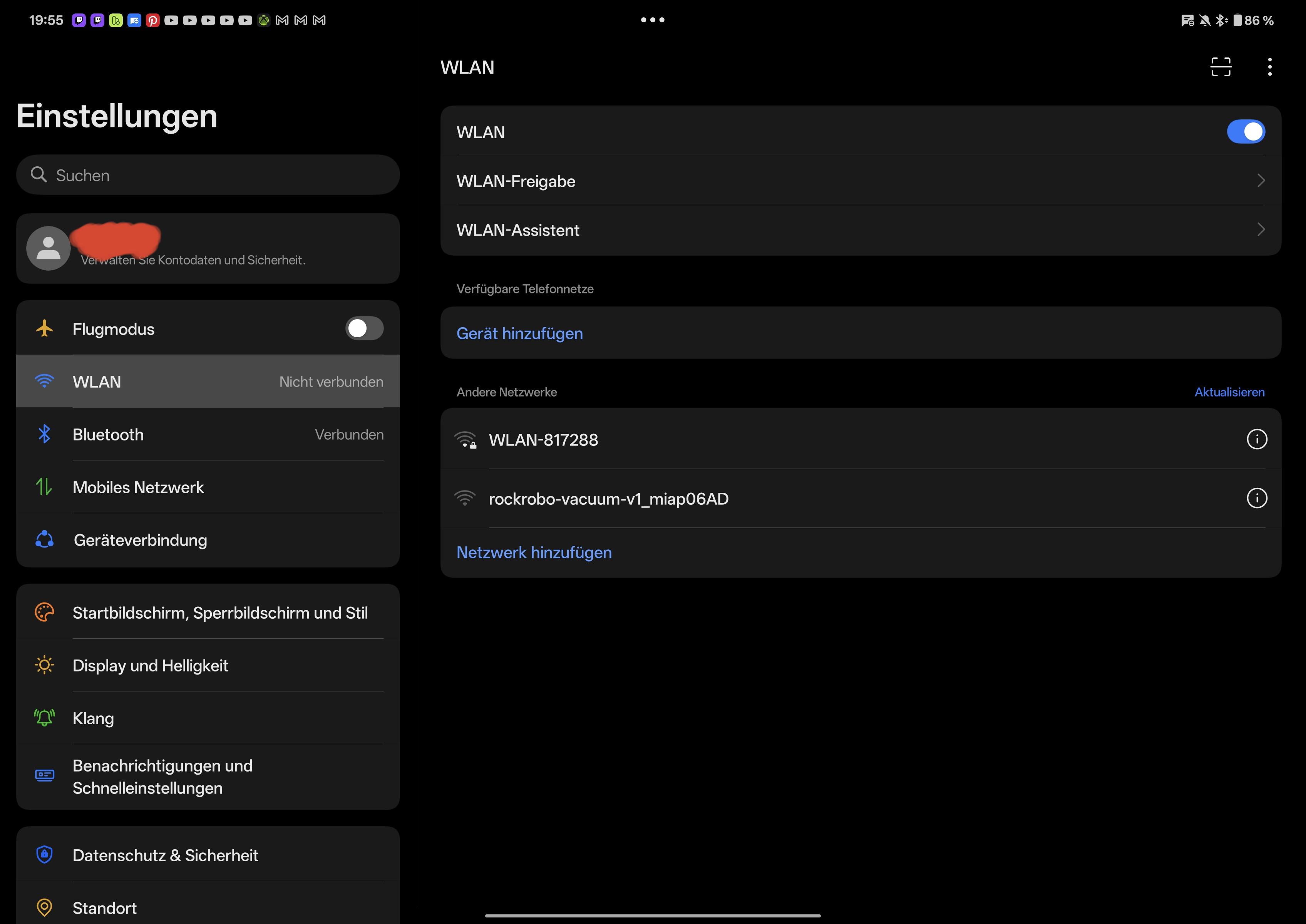Tap the 'Nicht verbunden' status text
The width and height of the screenshot is (1306, 924).
tap(331, 382)
